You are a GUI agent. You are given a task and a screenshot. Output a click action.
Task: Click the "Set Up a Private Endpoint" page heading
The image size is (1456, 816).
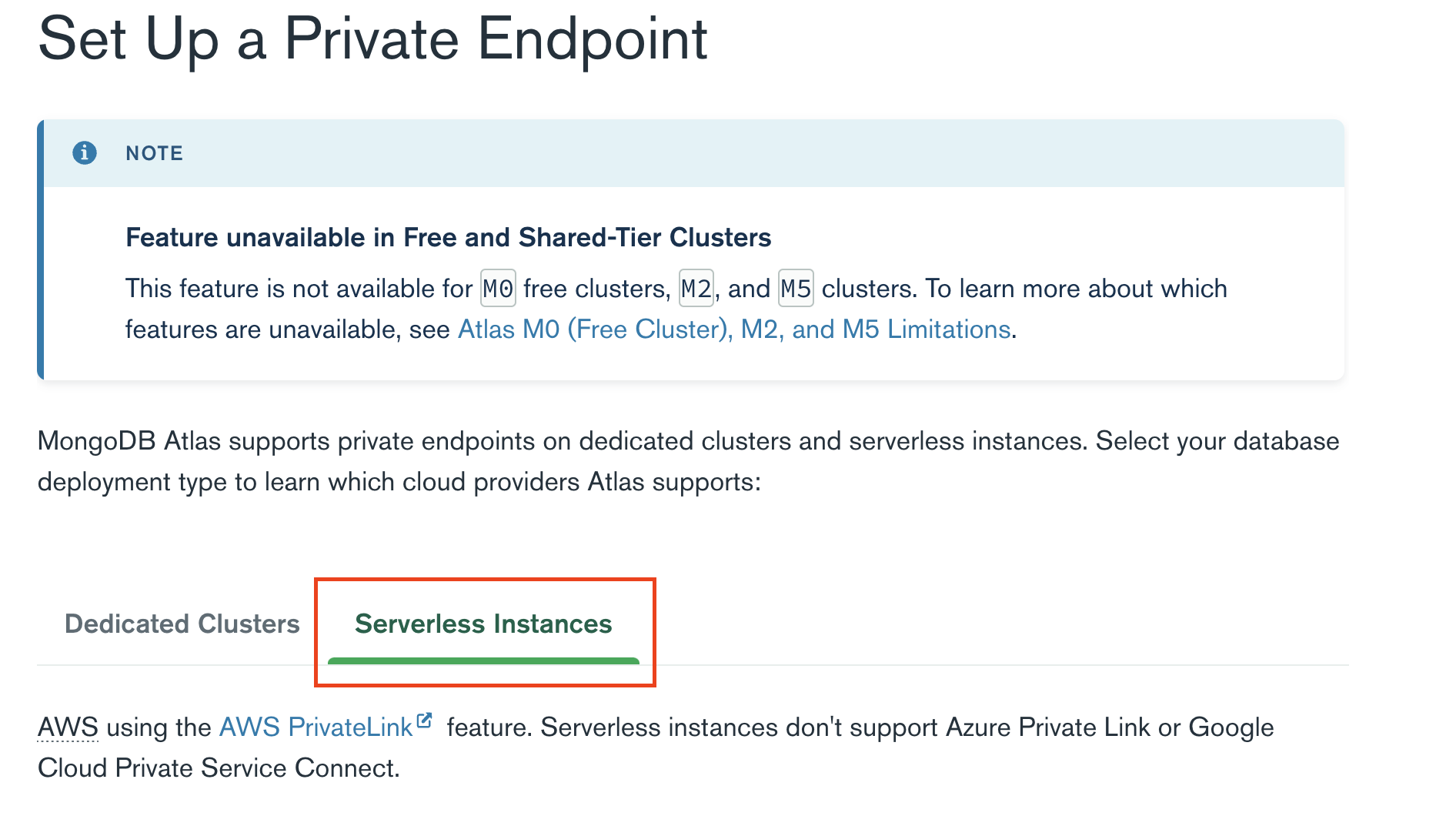(x=372, y=38)
